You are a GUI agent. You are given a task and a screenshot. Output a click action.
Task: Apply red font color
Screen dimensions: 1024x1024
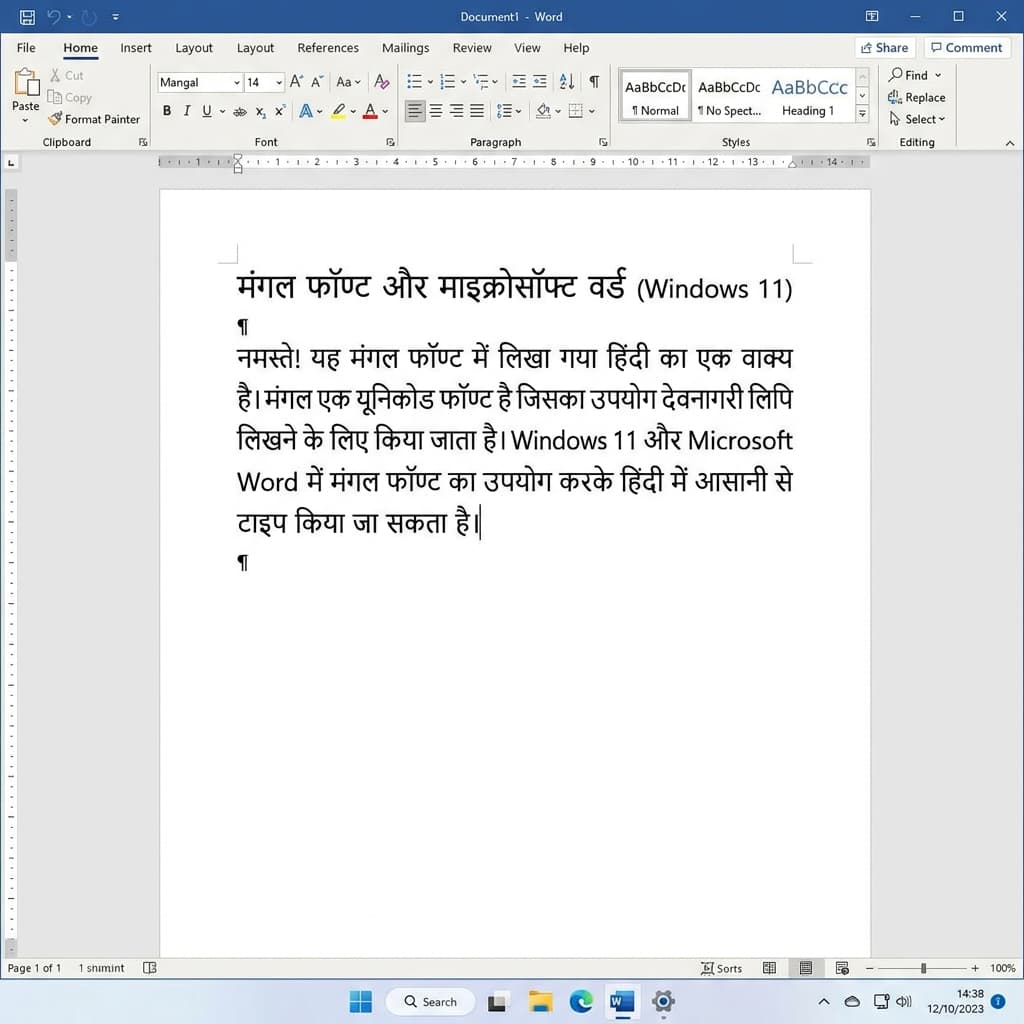click(x=370, y=112)
